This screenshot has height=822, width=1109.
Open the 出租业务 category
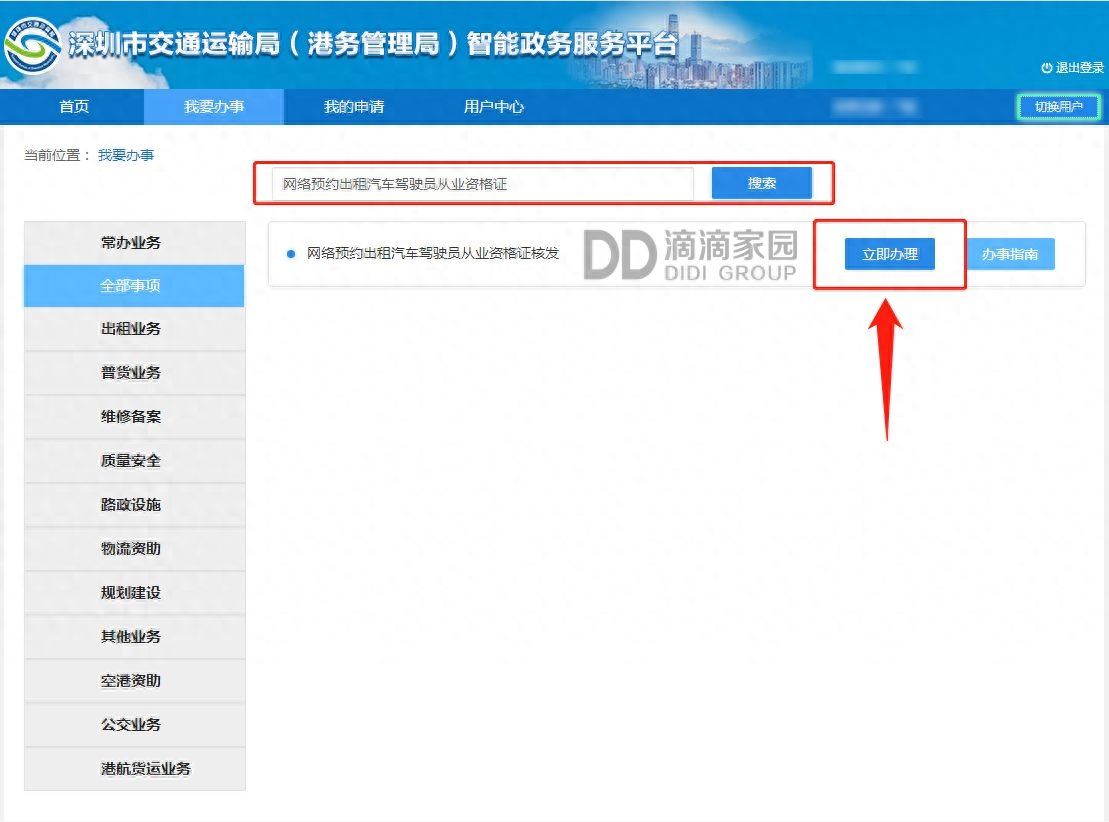pos(134,329)
